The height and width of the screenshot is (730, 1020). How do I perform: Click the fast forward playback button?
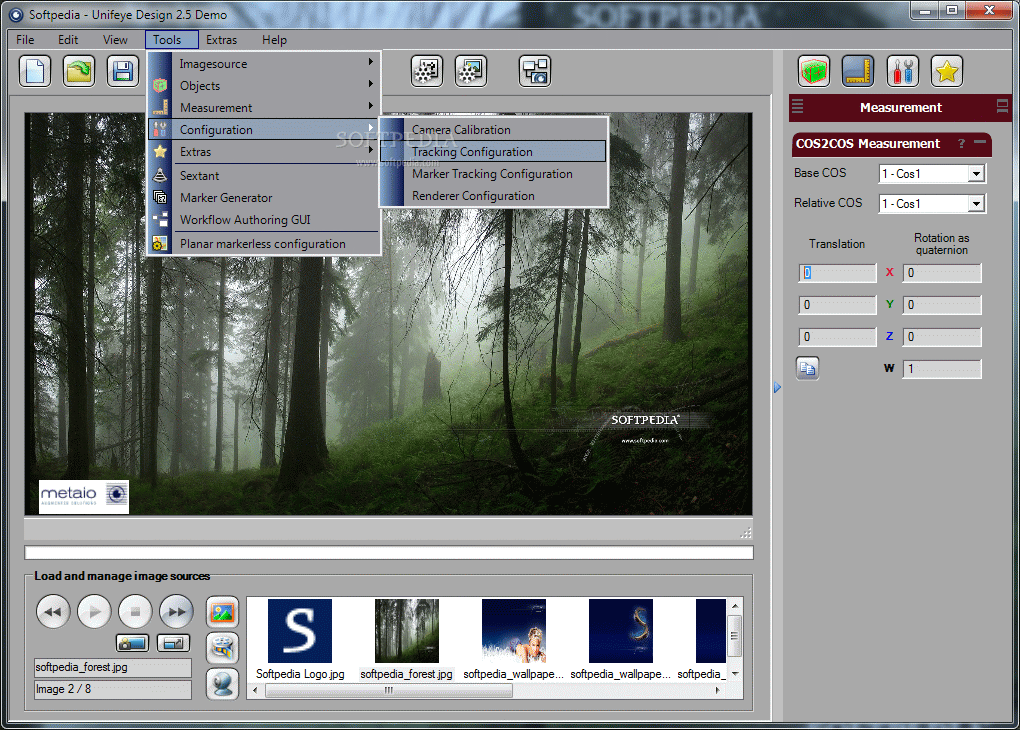176,612
